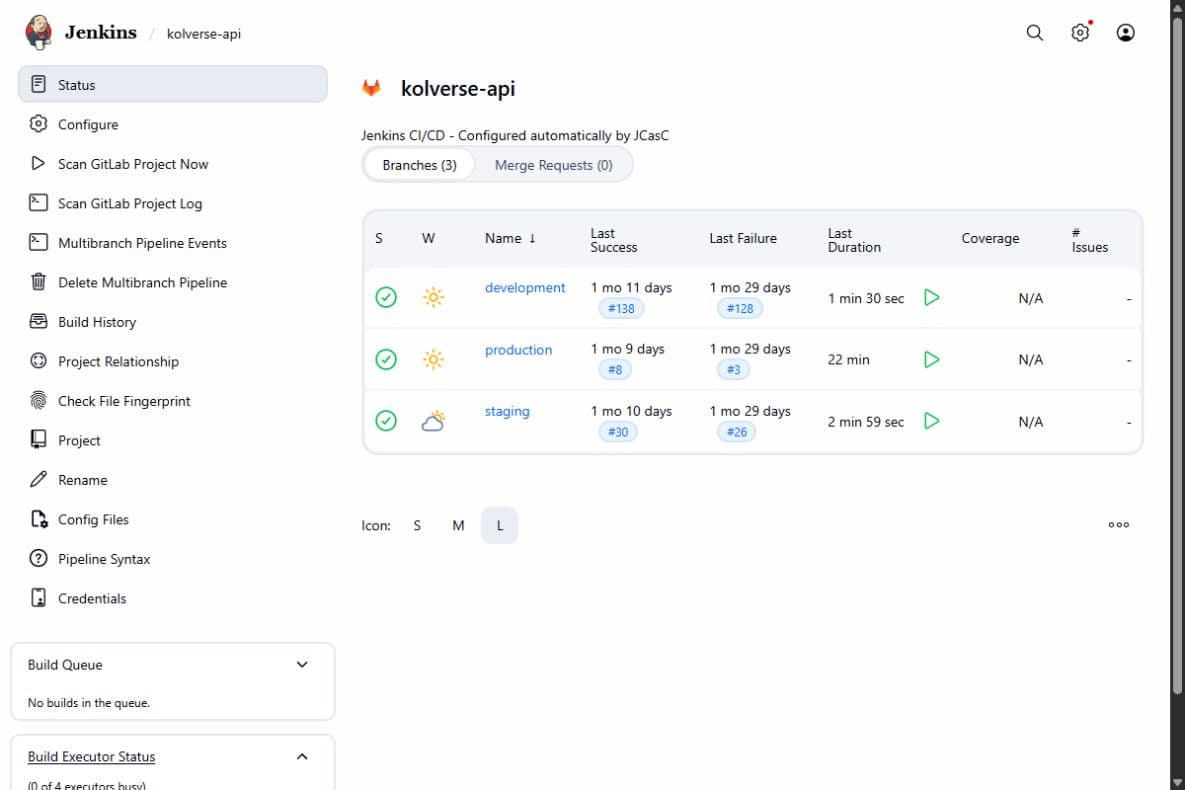Click the partly cloudy weather icon for staging
The height and width of the screenshot is (790, 1185).
[x=433, y=420]
